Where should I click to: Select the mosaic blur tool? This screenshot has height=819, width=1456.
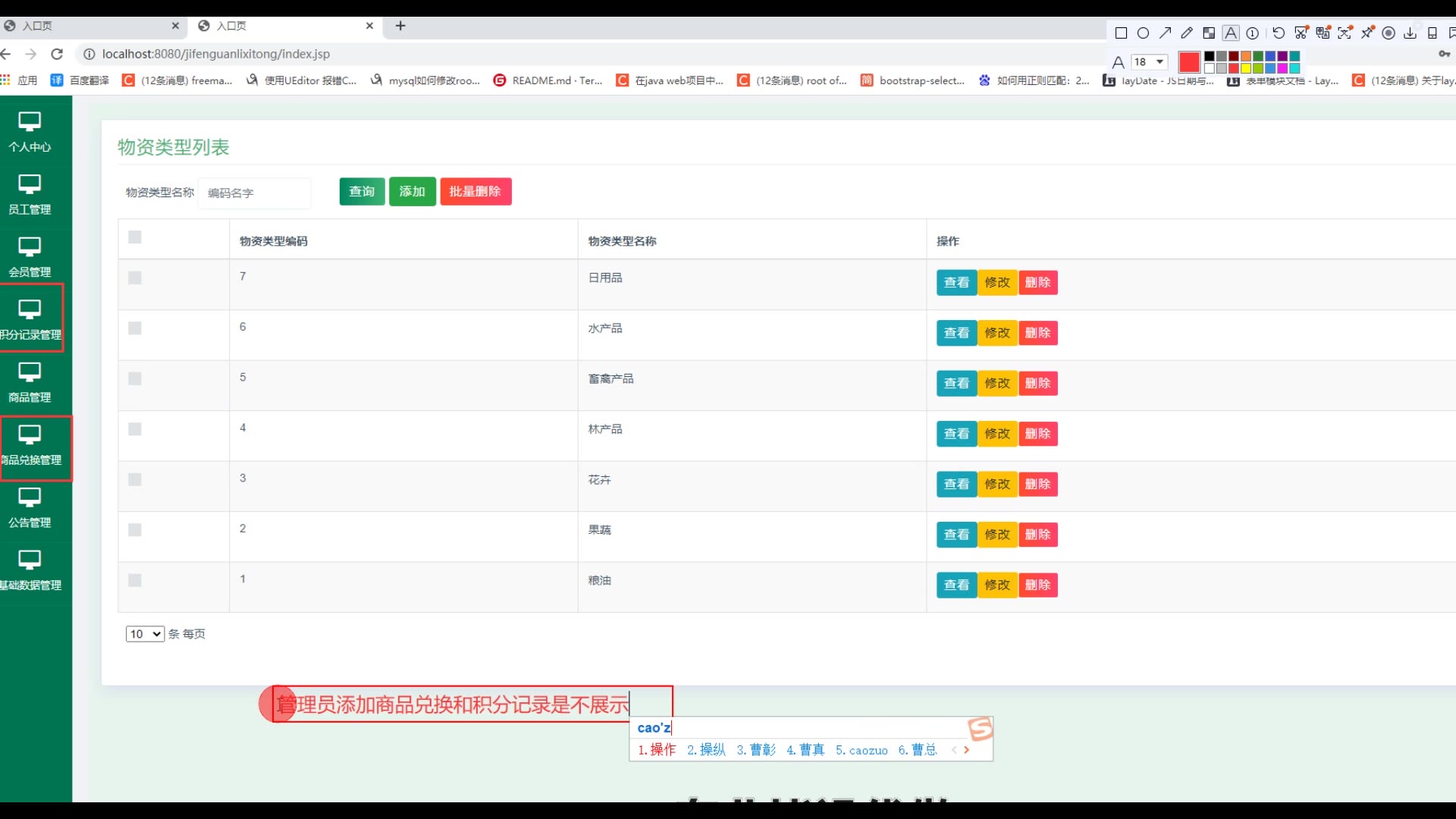click(x=1209, y=33)
